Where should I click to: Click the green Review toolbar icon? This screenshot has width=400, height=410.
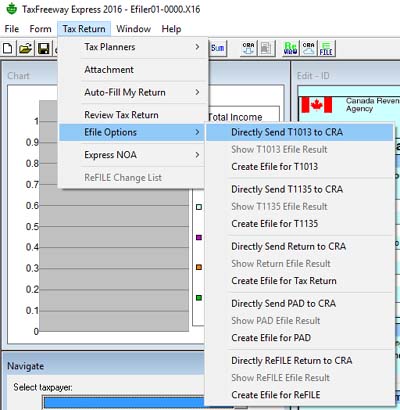[290, 48]
